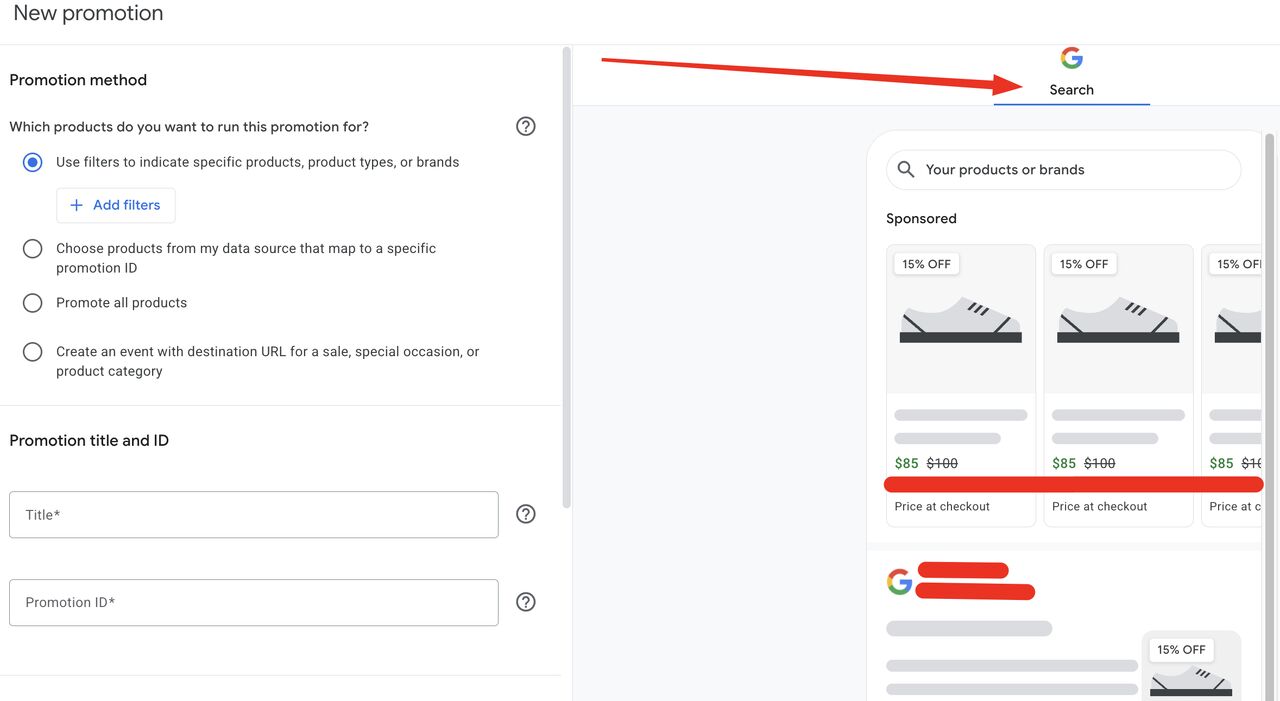Switch to the Search preview tab

[x=1071, y=90]
